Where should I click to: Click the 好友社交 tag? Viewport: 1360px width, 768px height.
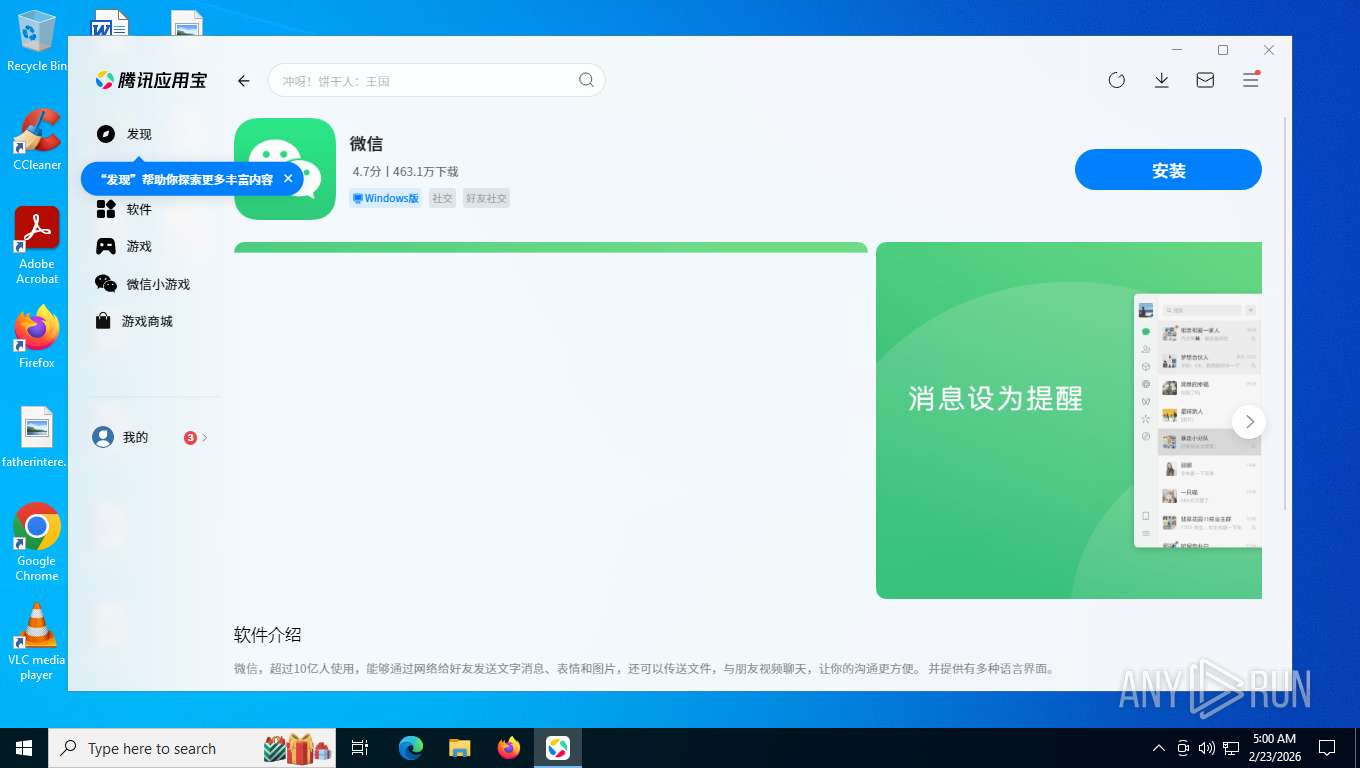point(486,198)
